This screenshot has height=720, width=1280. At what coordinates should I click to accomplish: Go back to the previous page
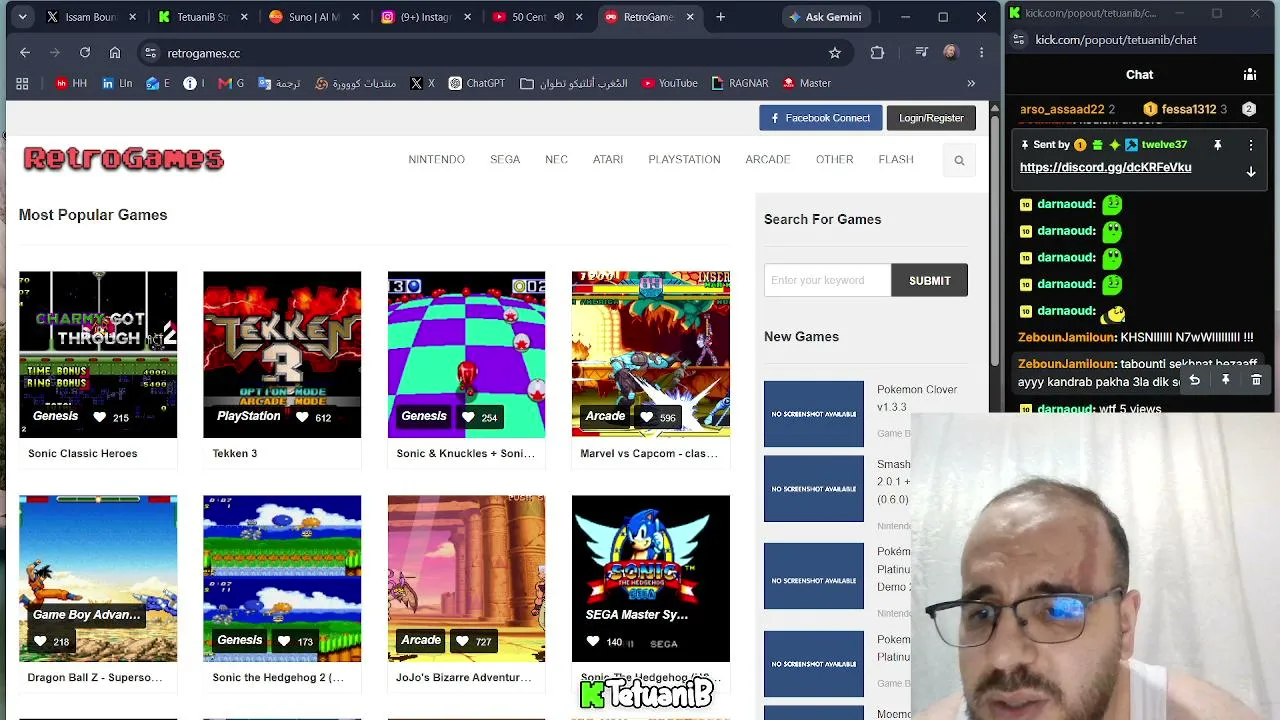pos(25,53)
